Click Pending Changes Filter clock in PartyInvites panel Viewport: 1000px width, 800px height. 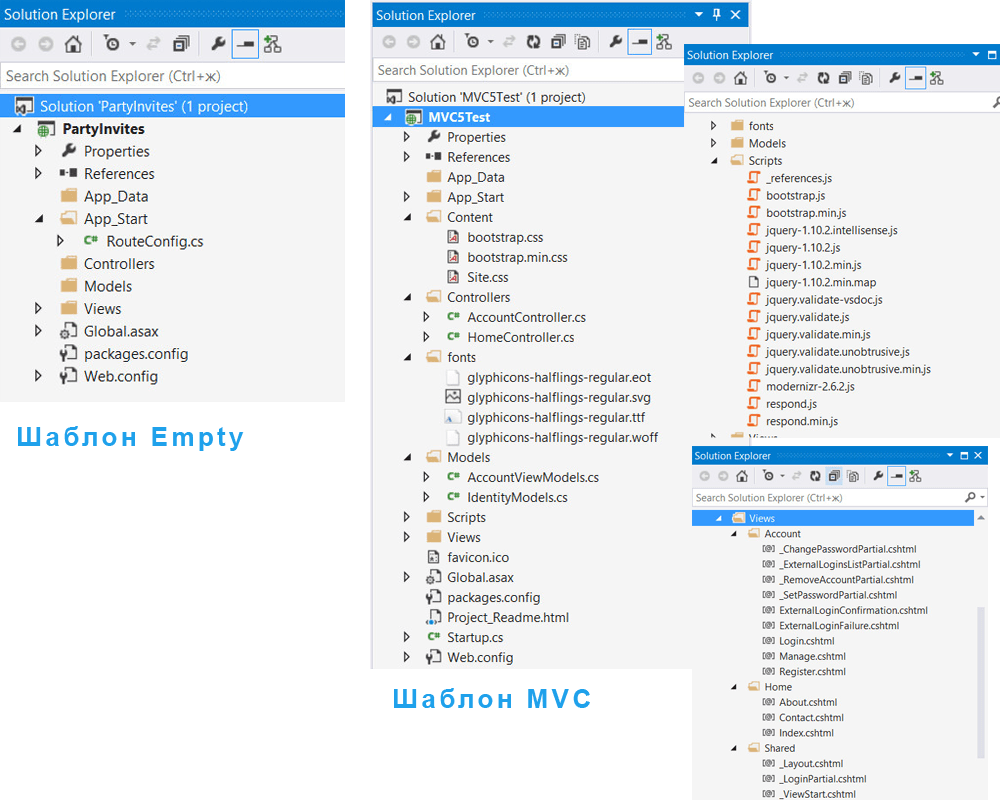(112, 44)
